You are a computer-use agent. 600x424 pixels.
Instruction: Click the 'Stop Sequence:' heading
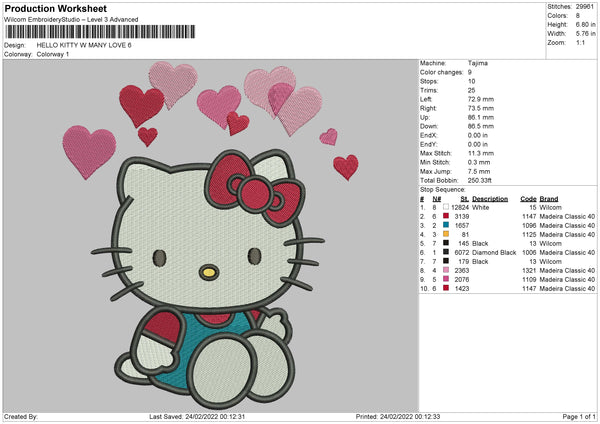click(442, 189)
